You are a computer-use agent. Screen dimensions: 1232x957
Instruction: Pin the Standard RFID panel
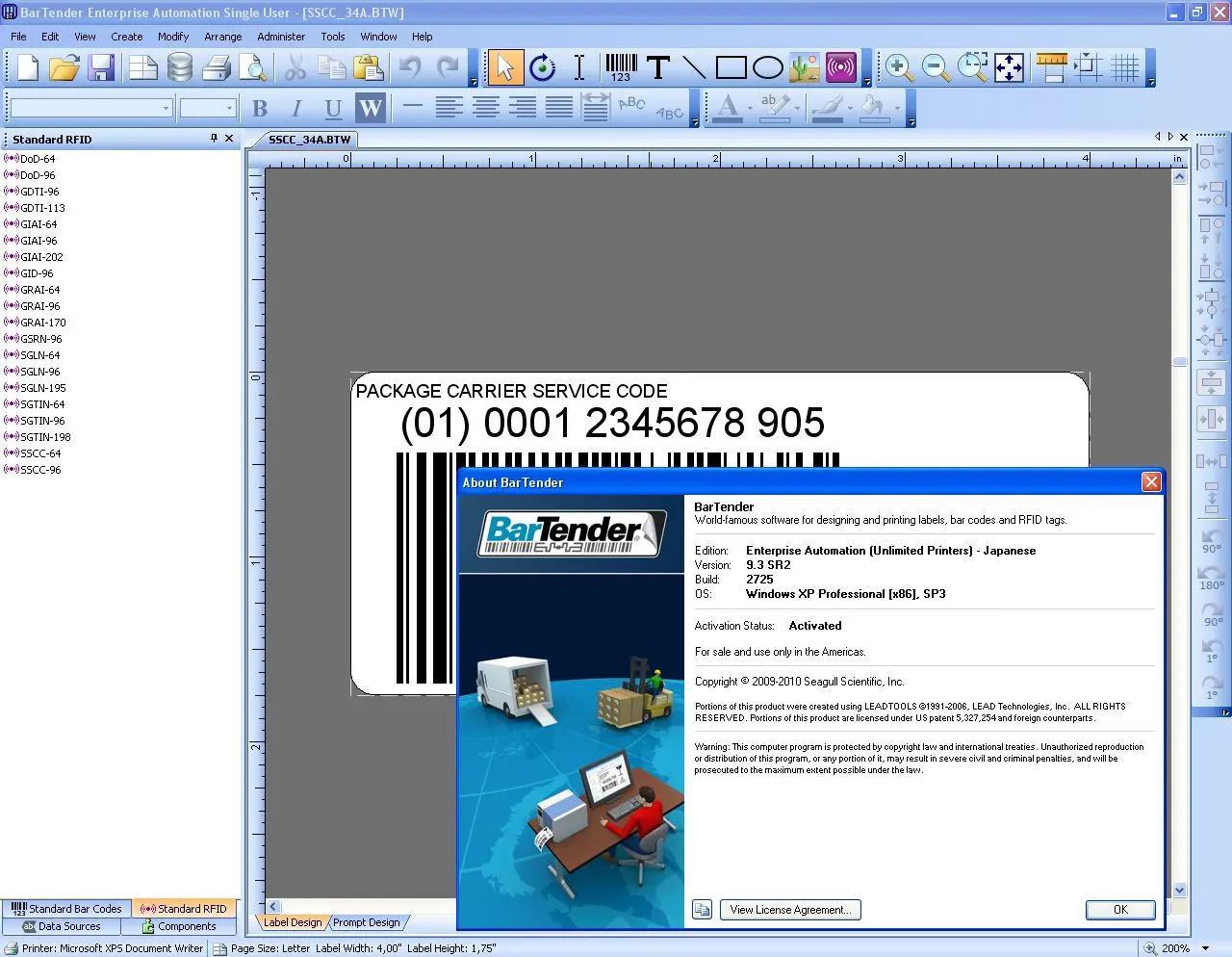tap(214, 139)
